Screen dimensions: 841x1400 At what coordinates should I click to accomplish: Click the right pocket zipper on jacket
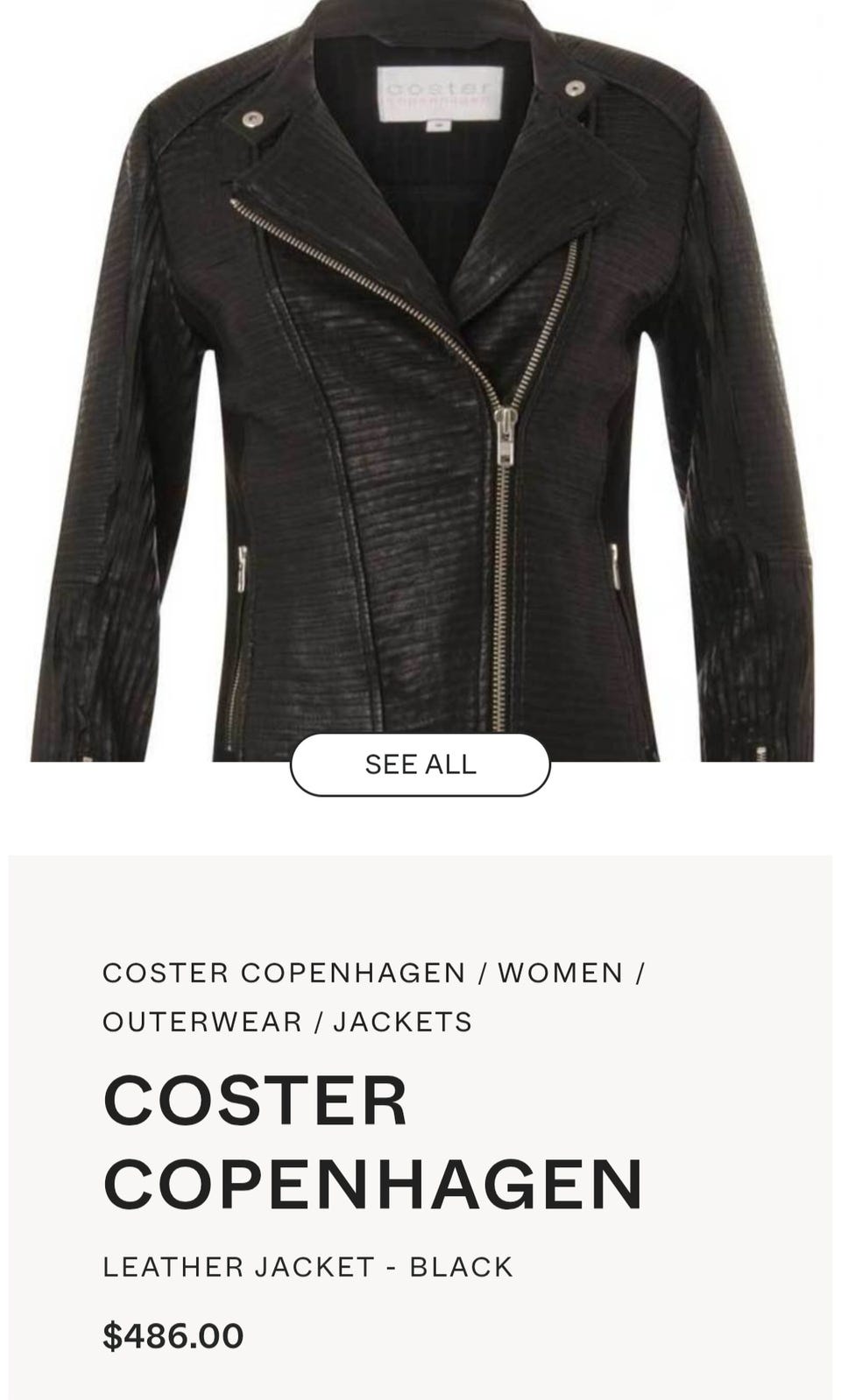coord(616,566)
